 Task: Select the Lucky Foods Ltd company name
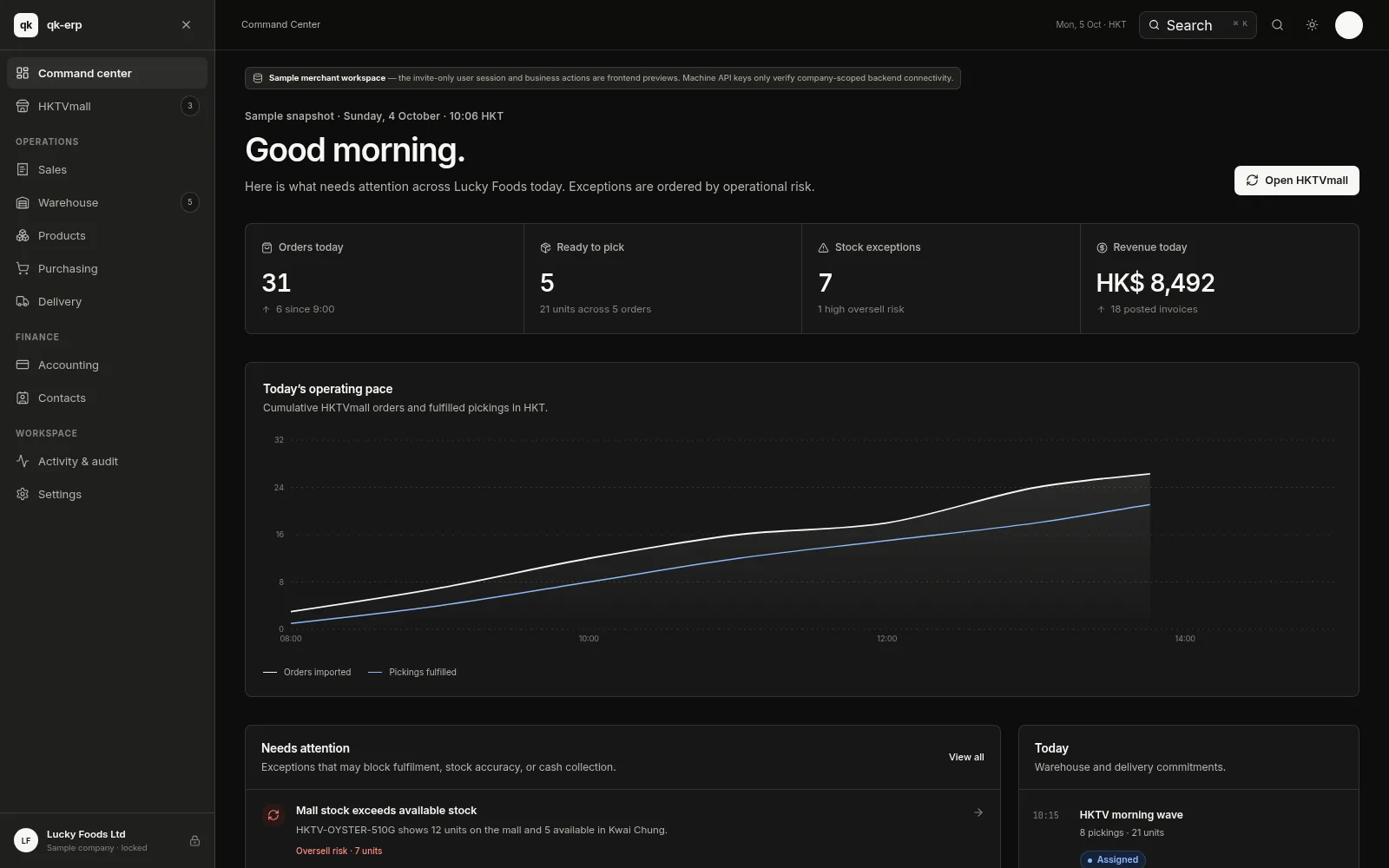(86, 834)
